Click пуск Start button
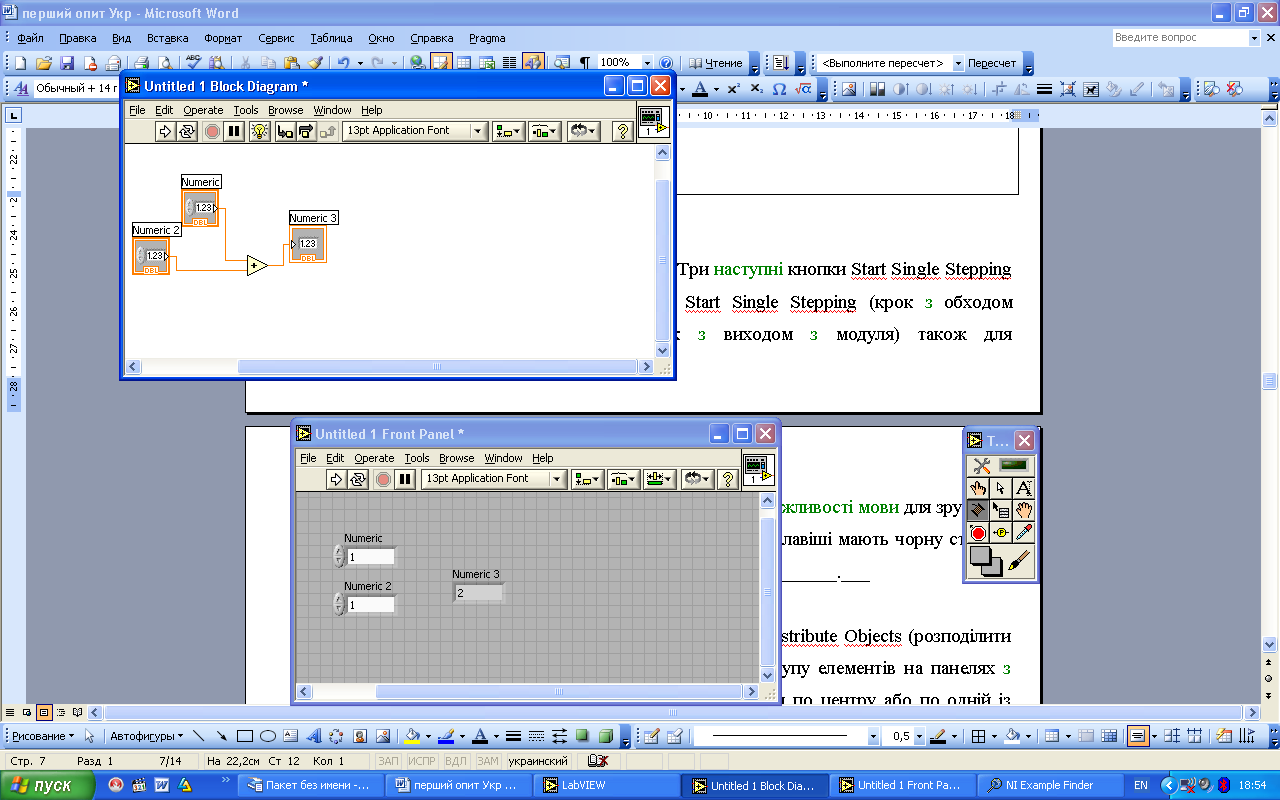Screen dimensions: 1280x800 click(49, 785)
